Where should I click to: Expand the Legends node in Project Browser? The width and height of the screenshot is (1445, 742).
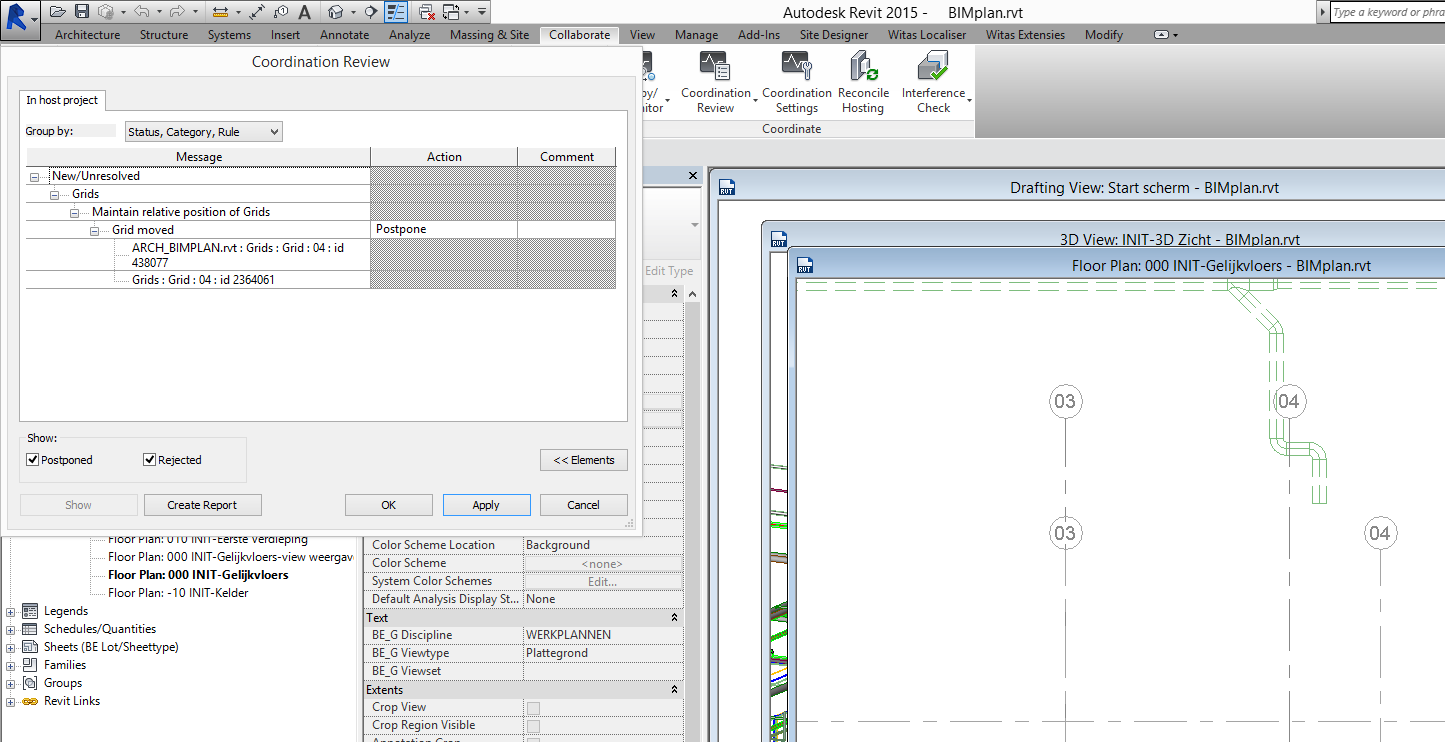pos(11,611)
